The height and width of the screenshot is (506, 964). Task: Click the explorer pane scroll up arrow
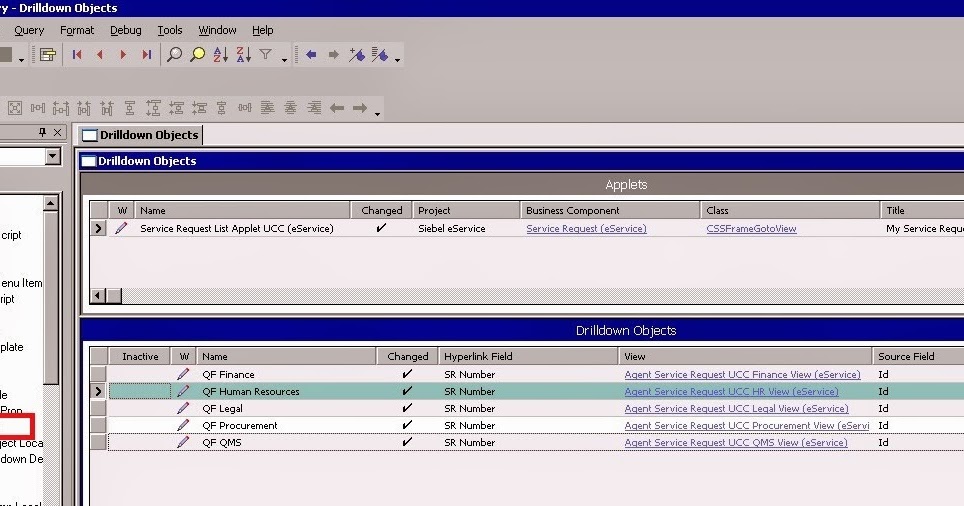point(51,203)
